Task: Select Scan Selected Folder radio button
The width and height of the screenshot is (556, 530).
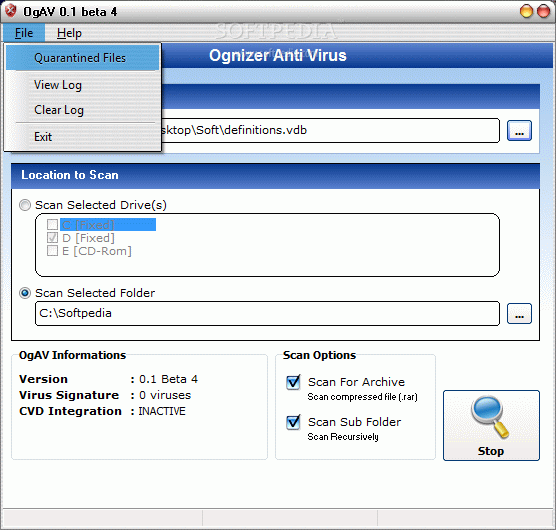Action: pos(25,293)
